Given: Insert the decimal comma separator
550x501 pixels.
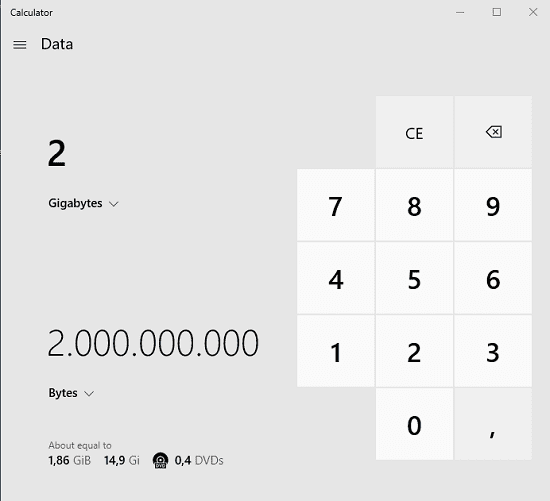Looking at the screenshot, I should 493,425.
